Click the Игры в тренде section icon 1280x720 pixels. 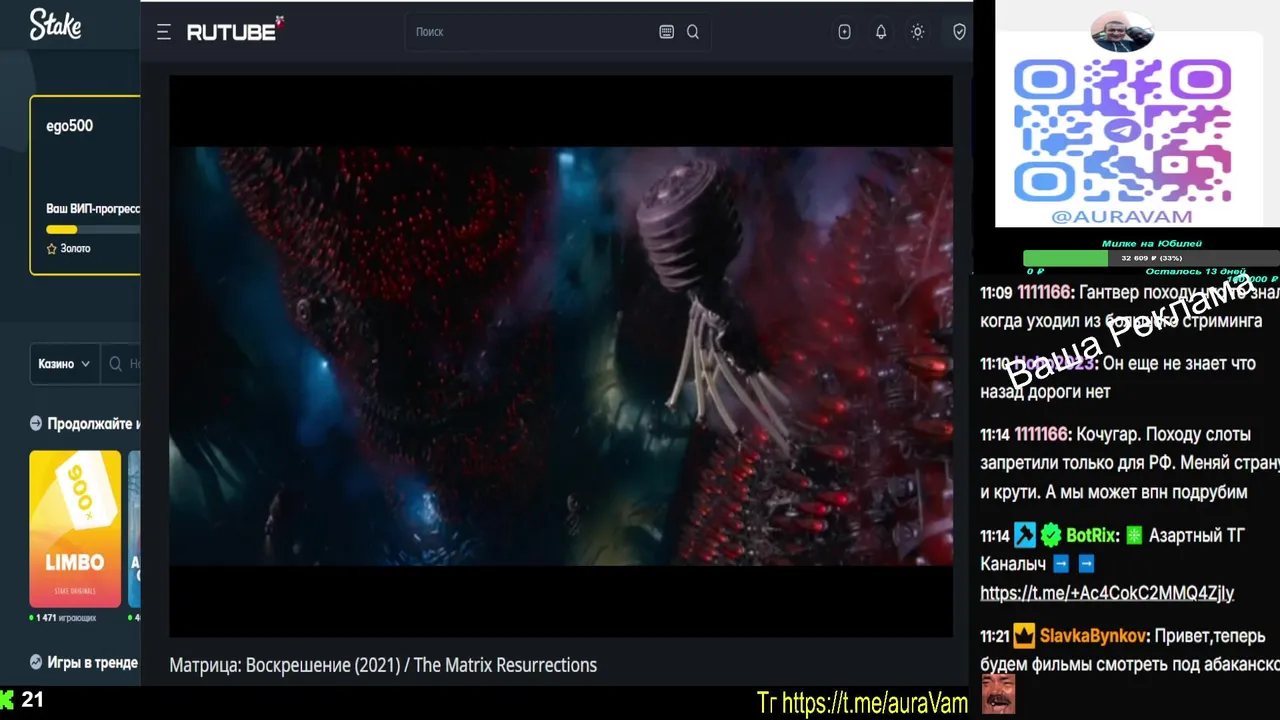[x=36, y=662]
